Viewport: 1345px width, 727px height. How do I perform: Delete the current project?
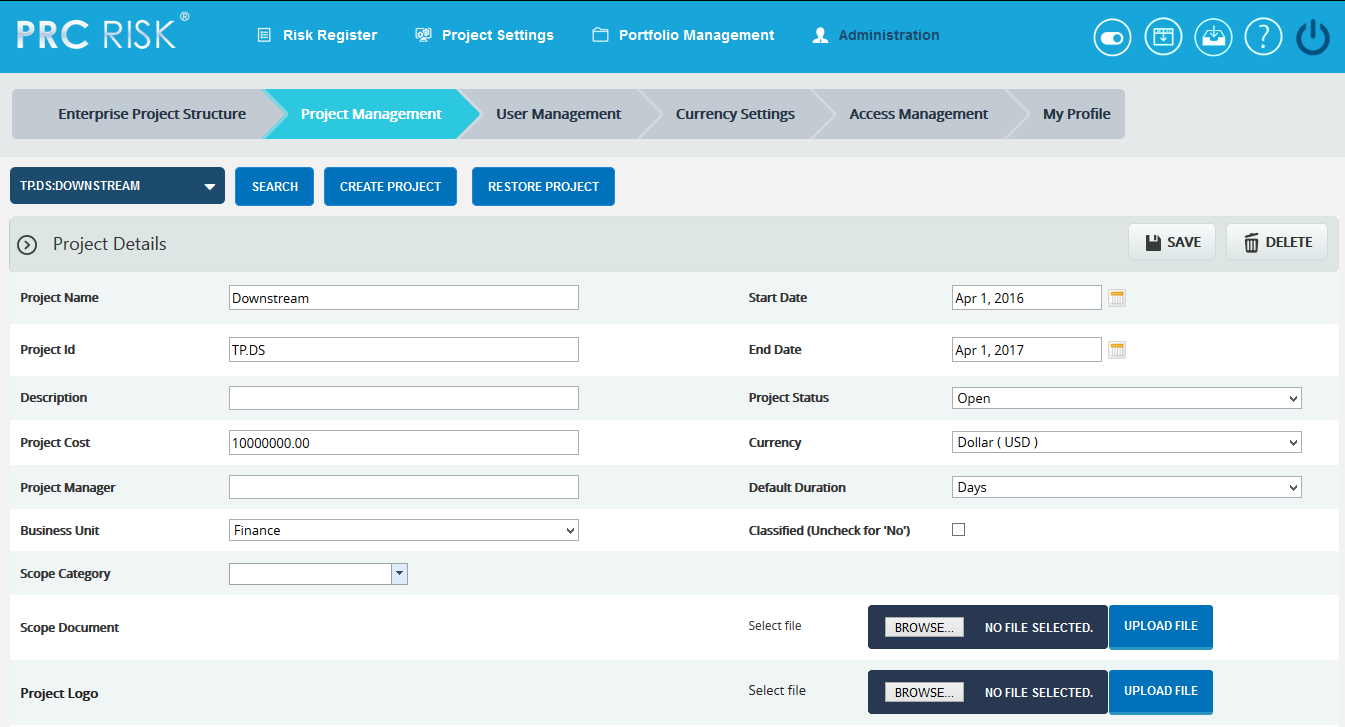[x=1277, y=242]
